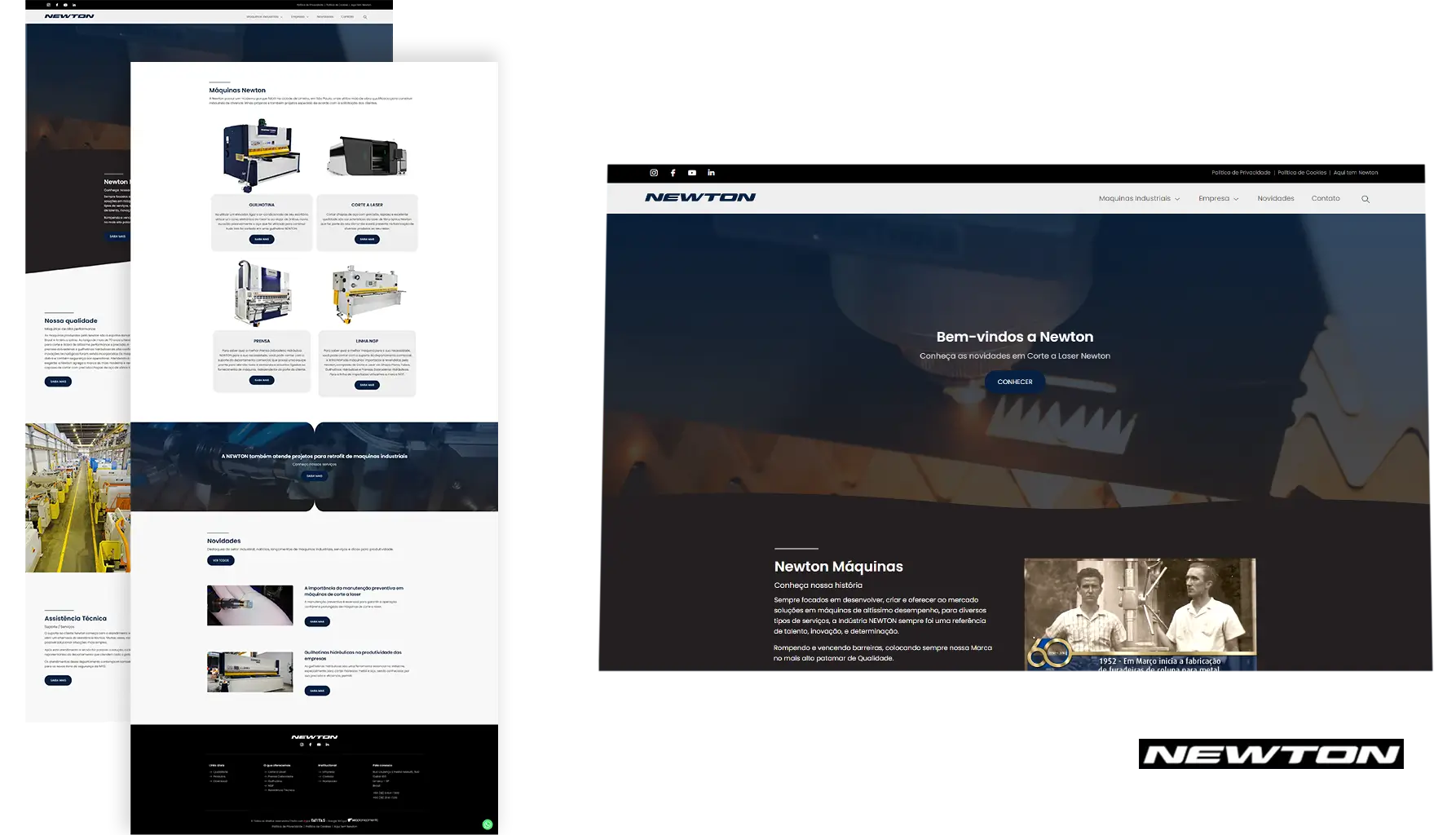Viewport: 1456px width, 835px height.
Task: Click the laser cutting machine image
Action: [x=367, y=156]
